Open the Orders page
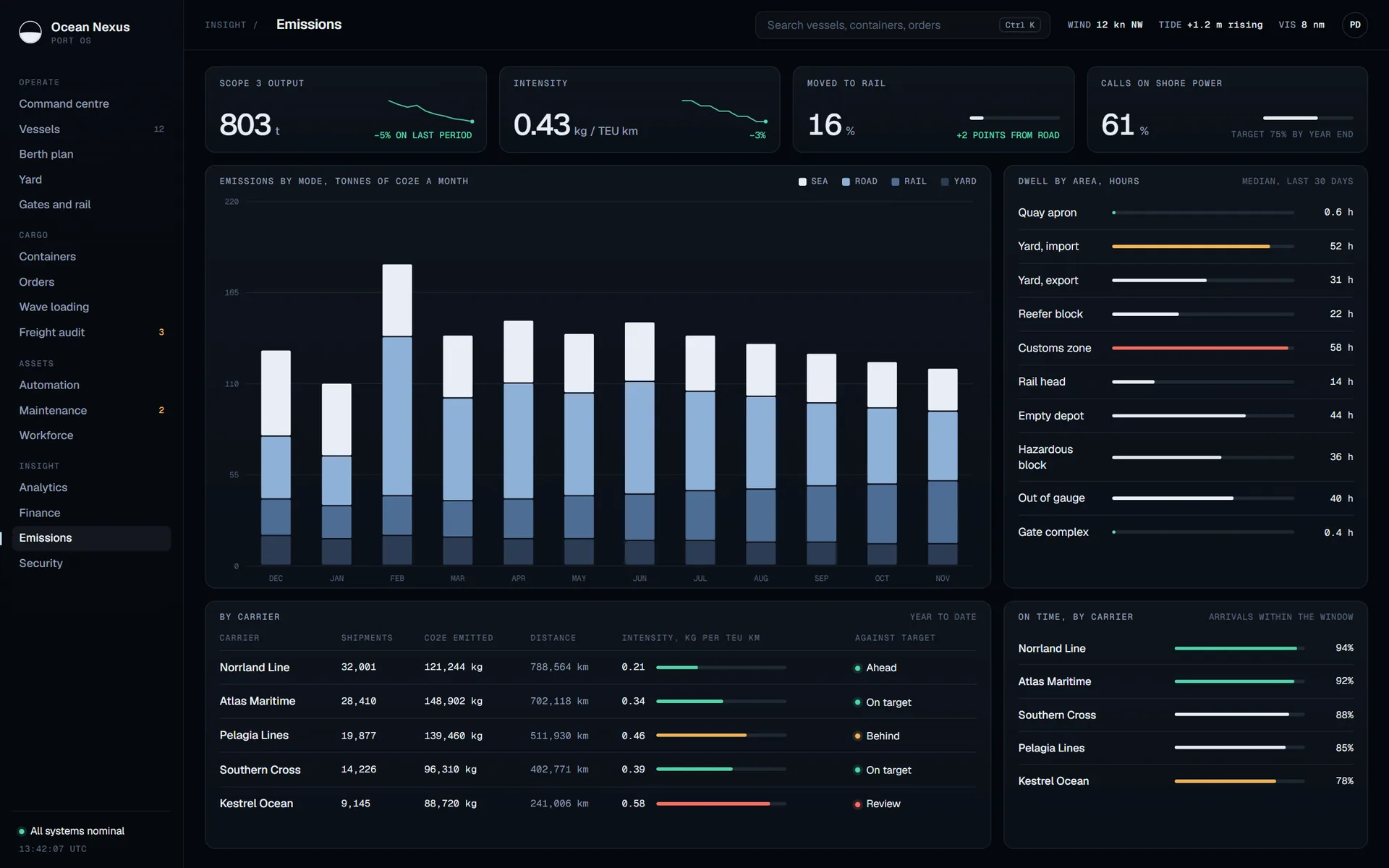 click(91, 282)
